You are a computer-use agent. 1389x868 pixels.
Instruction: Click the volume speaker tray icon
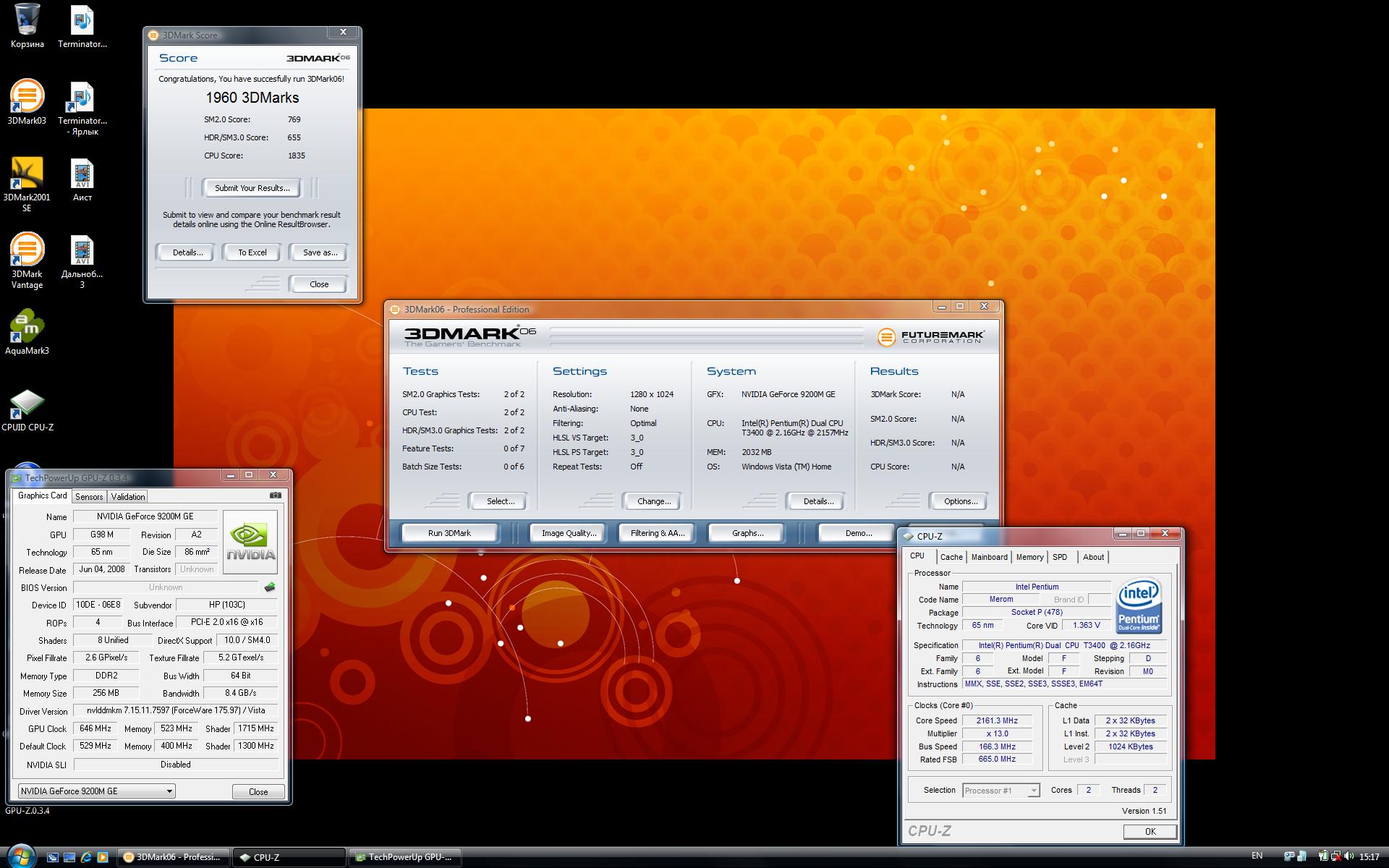(1348, 856)
